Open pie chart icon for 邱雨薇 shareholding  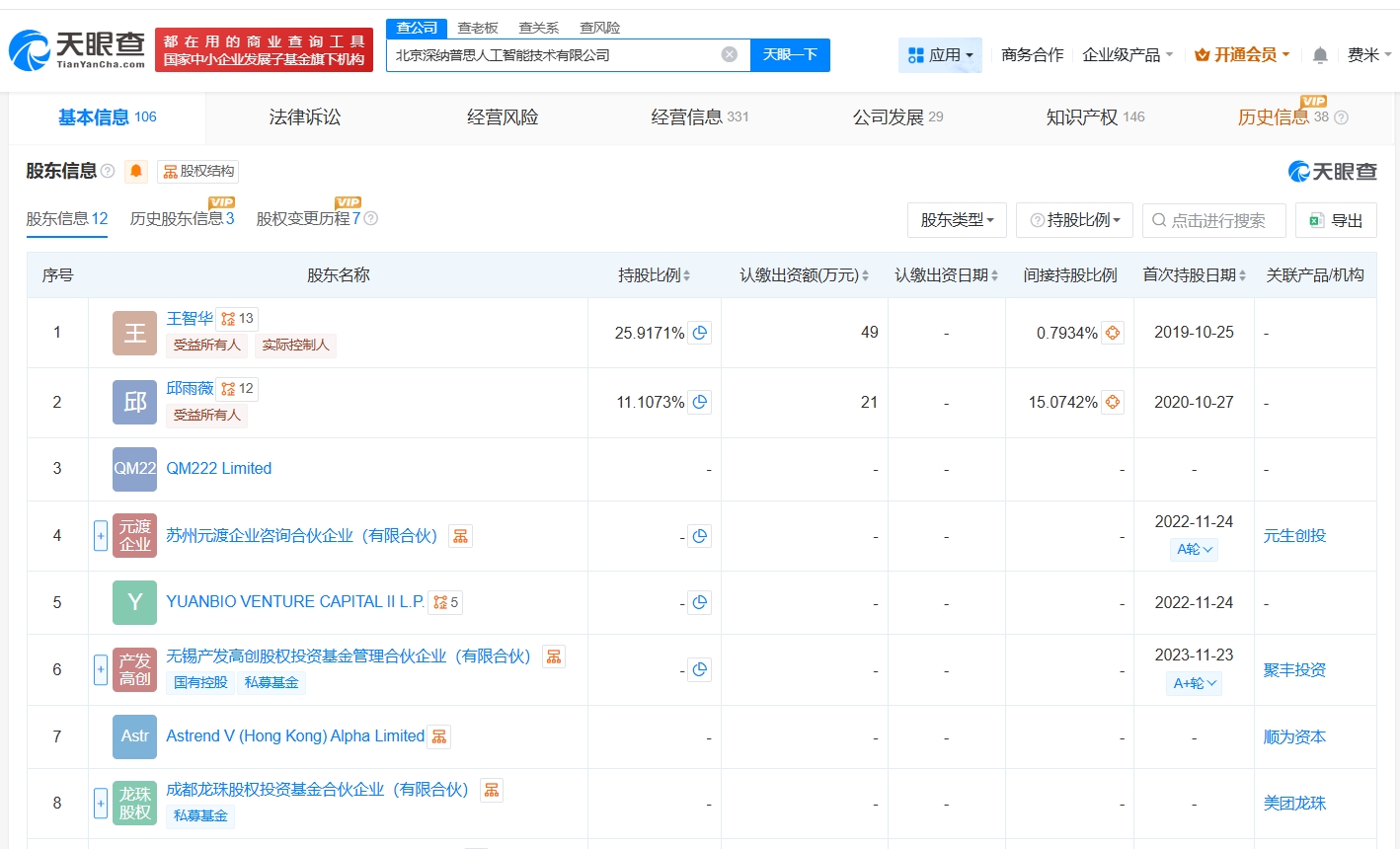pos(700,402)
